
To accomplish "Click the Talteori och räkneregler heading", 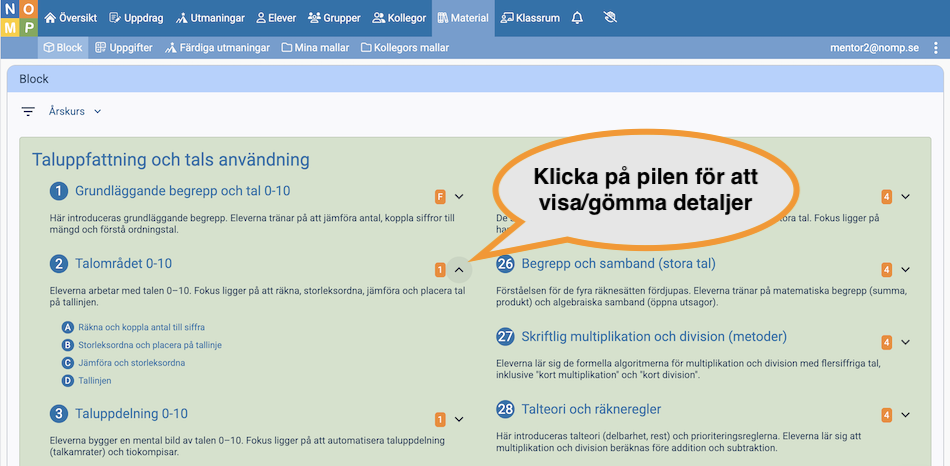I will point(591,410).
